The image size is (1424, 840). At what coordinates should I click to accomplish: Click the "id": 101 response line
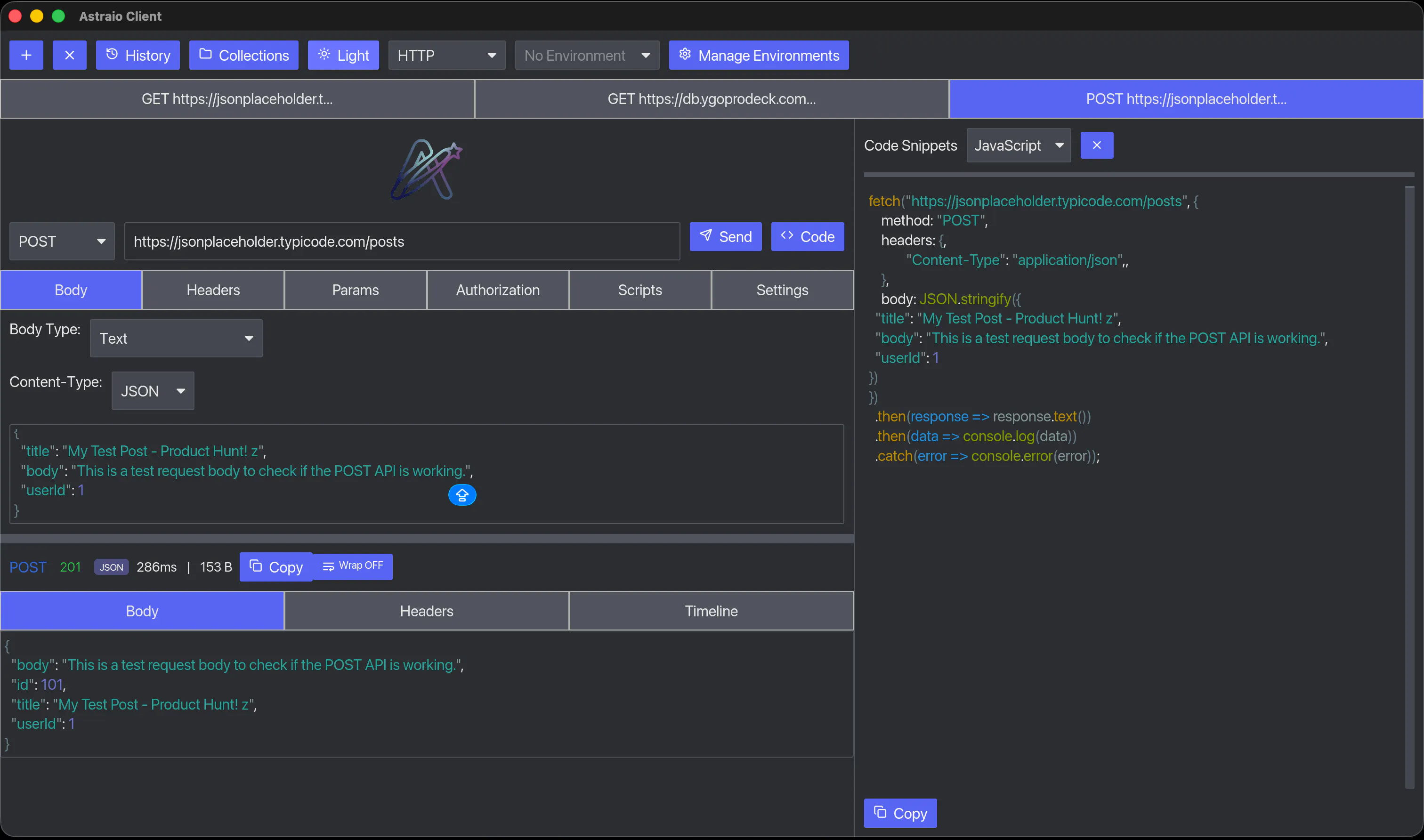pyautogui.click(x=39, y=684)
